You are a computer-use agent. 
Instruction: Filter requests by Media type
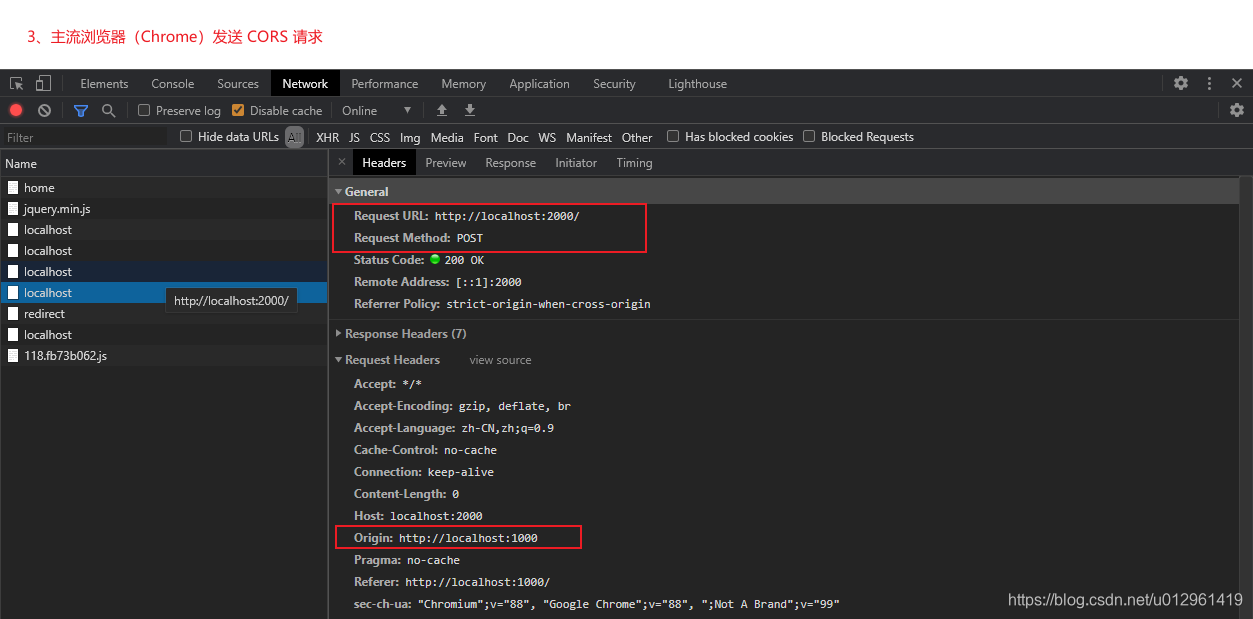pos(447,137)
